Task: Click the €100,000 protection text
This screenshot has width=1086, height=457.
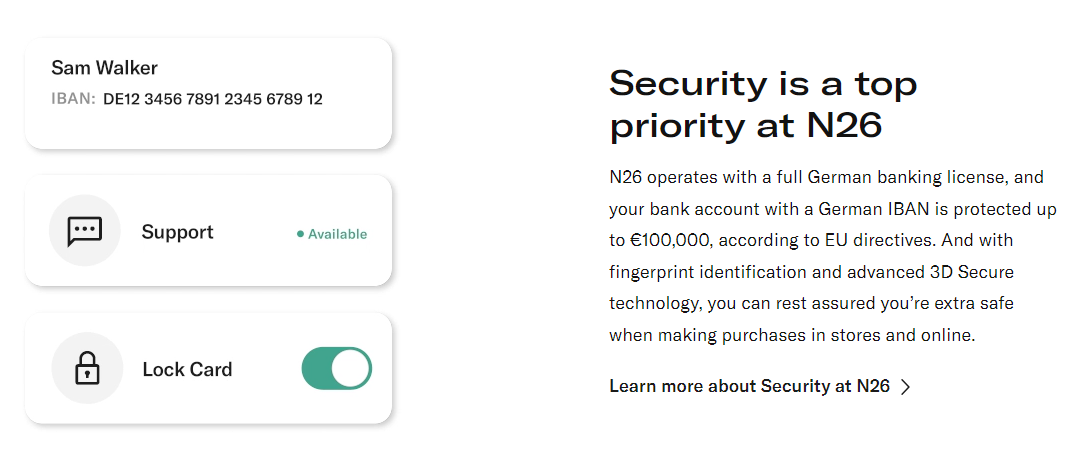Action: pos(668,240)
